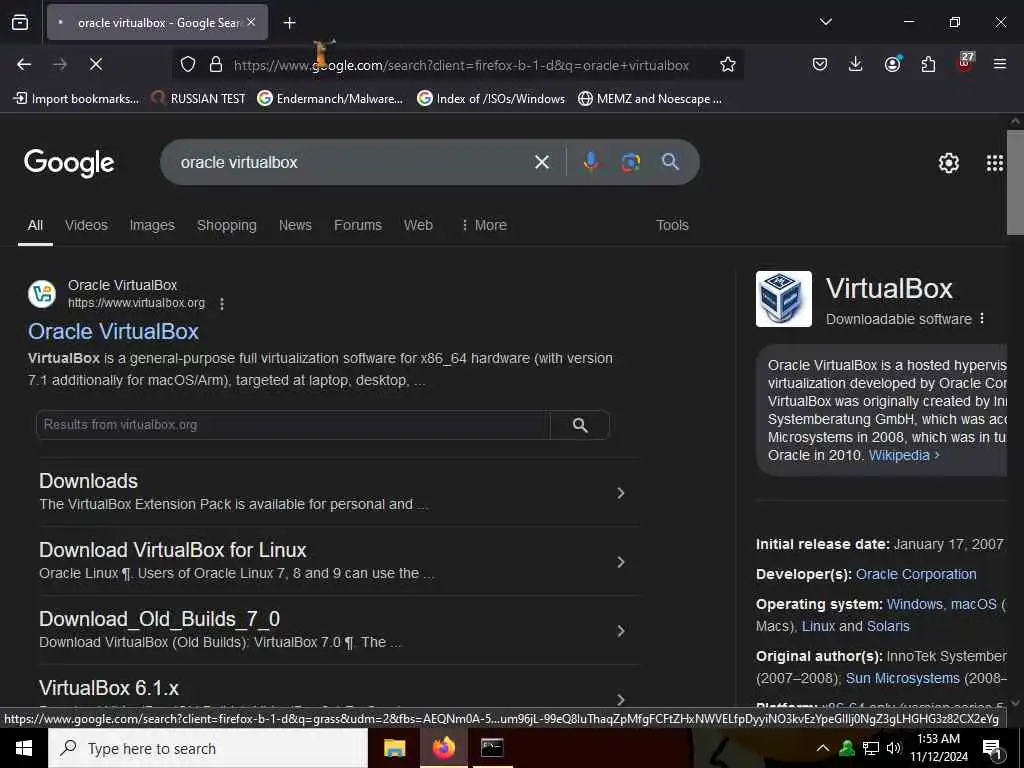
Task: Open Index of /ISOs/Windows bookmark
Action: (x=491, y=99)
